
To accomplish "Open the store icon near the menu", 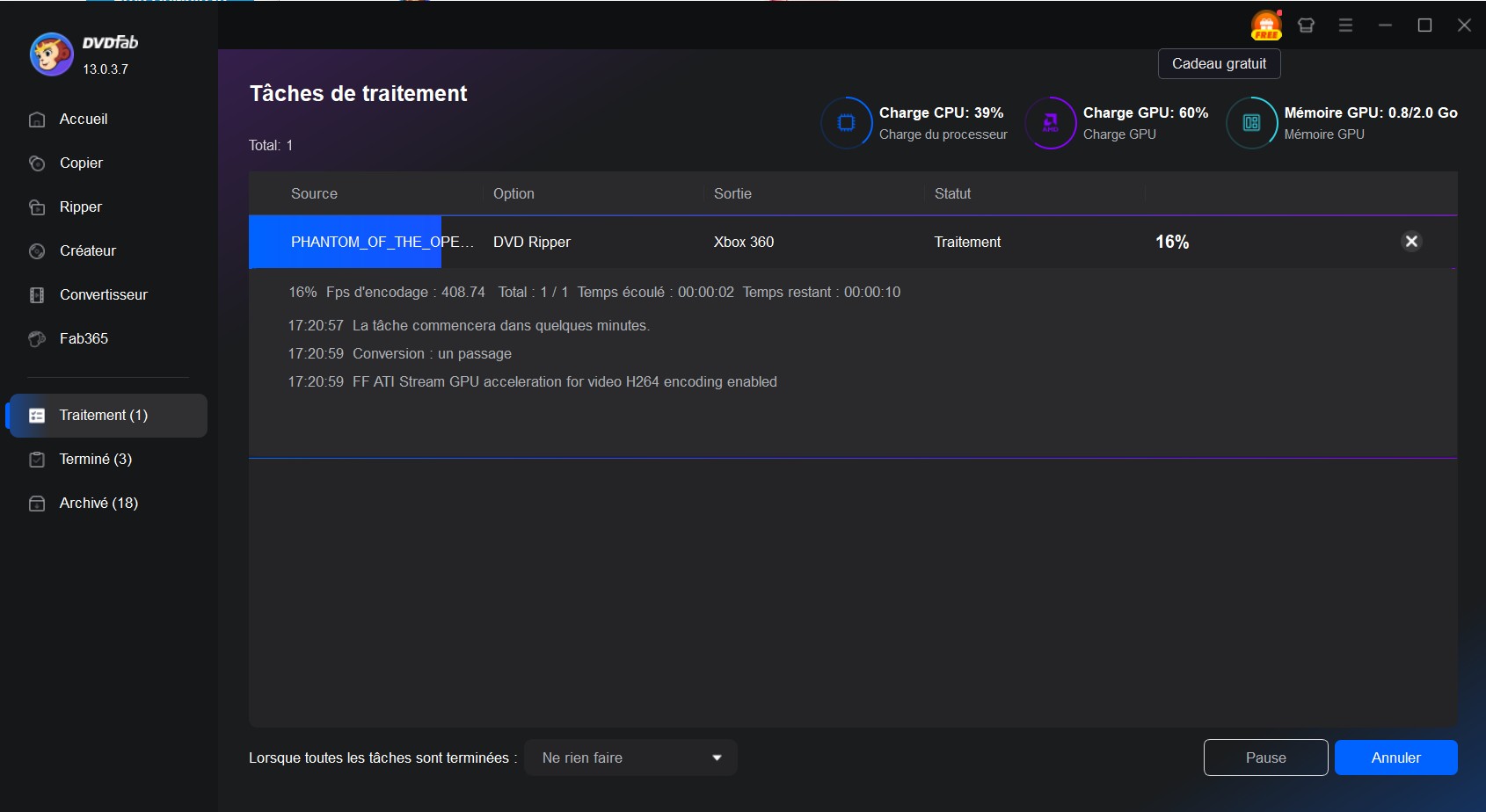I will tap(1306, 25).
